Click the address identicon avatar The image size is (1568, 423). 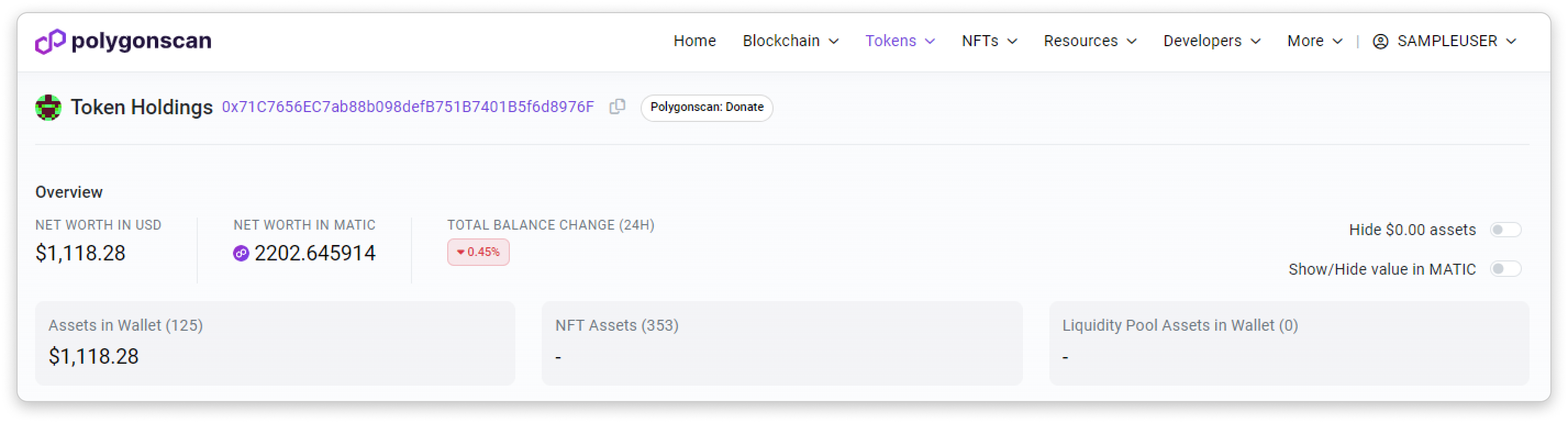(x=48, y=108)
